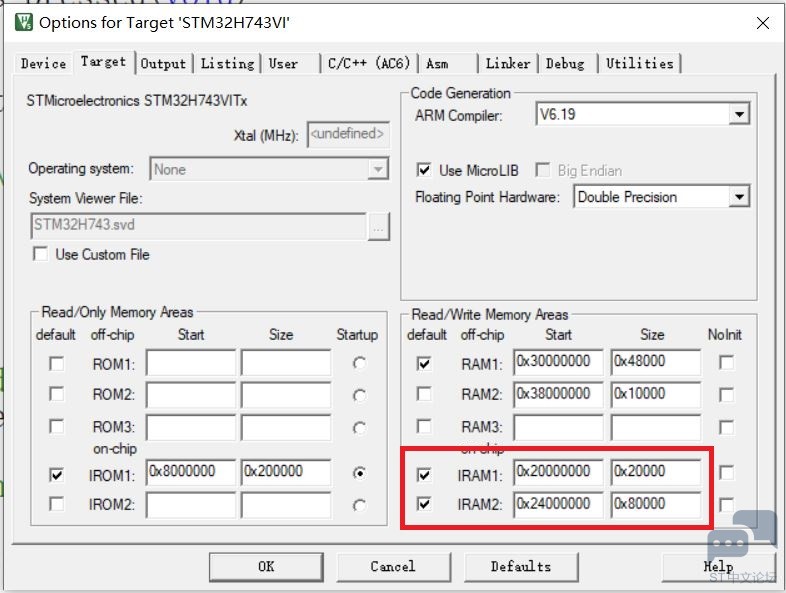786x593 pixels.
Task: Toggle the Use MicroLIB checkbox
Action: 424,170
